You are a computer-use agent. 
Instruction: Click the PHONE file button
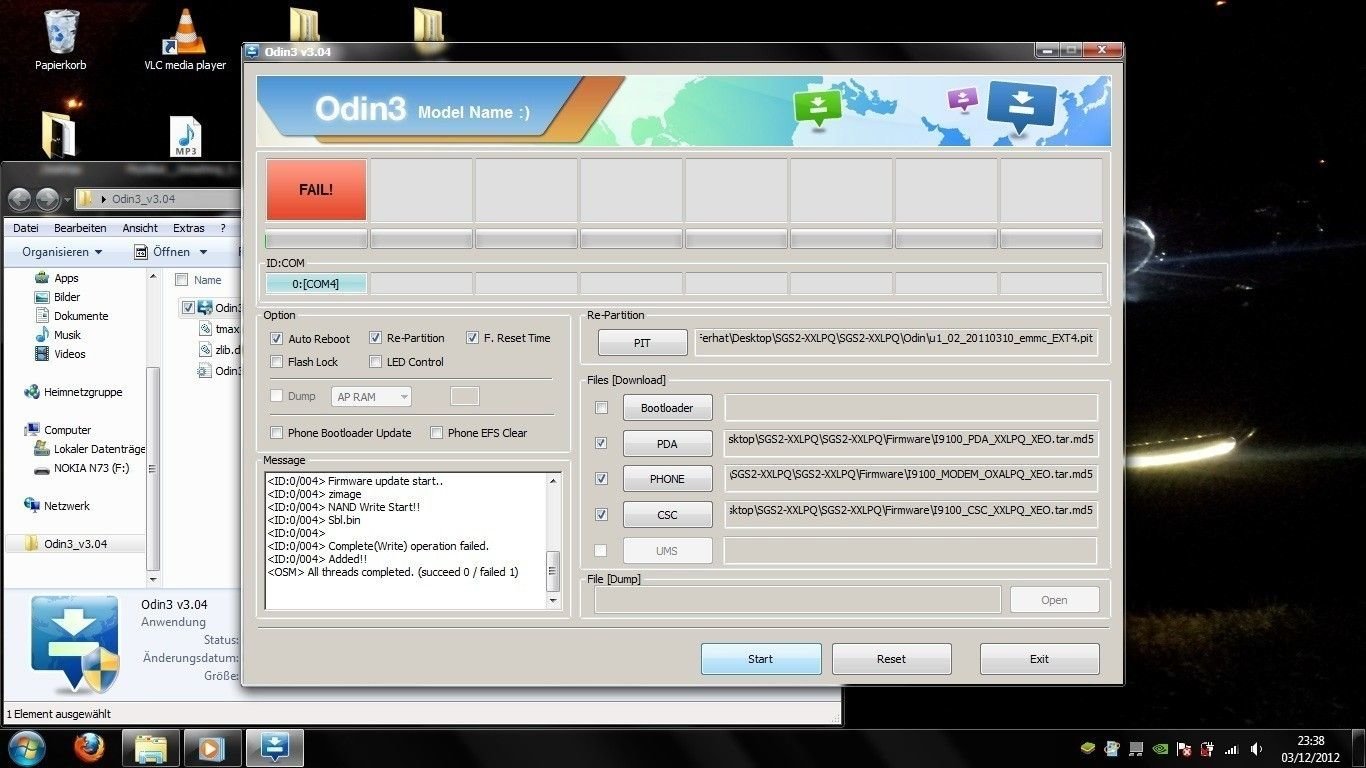click(667, 479)
